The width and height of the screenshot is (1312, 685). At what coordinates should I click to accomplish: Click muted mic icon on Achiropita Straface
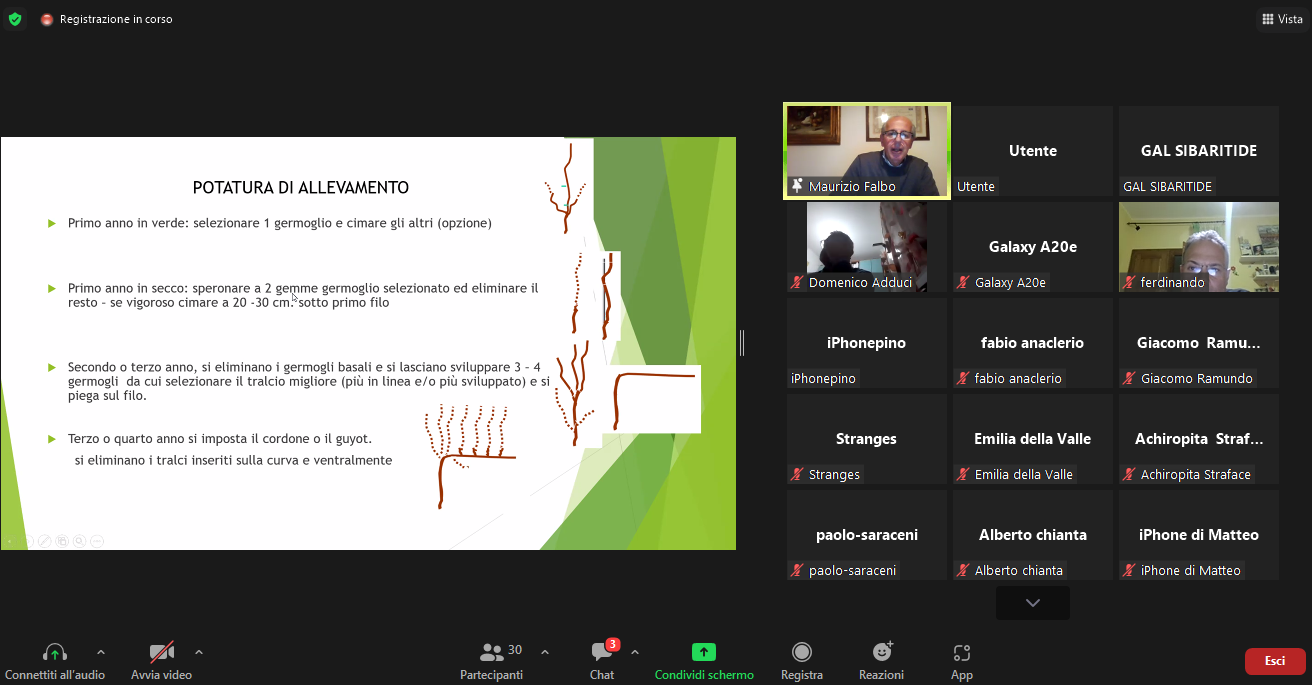[1130, 475]
